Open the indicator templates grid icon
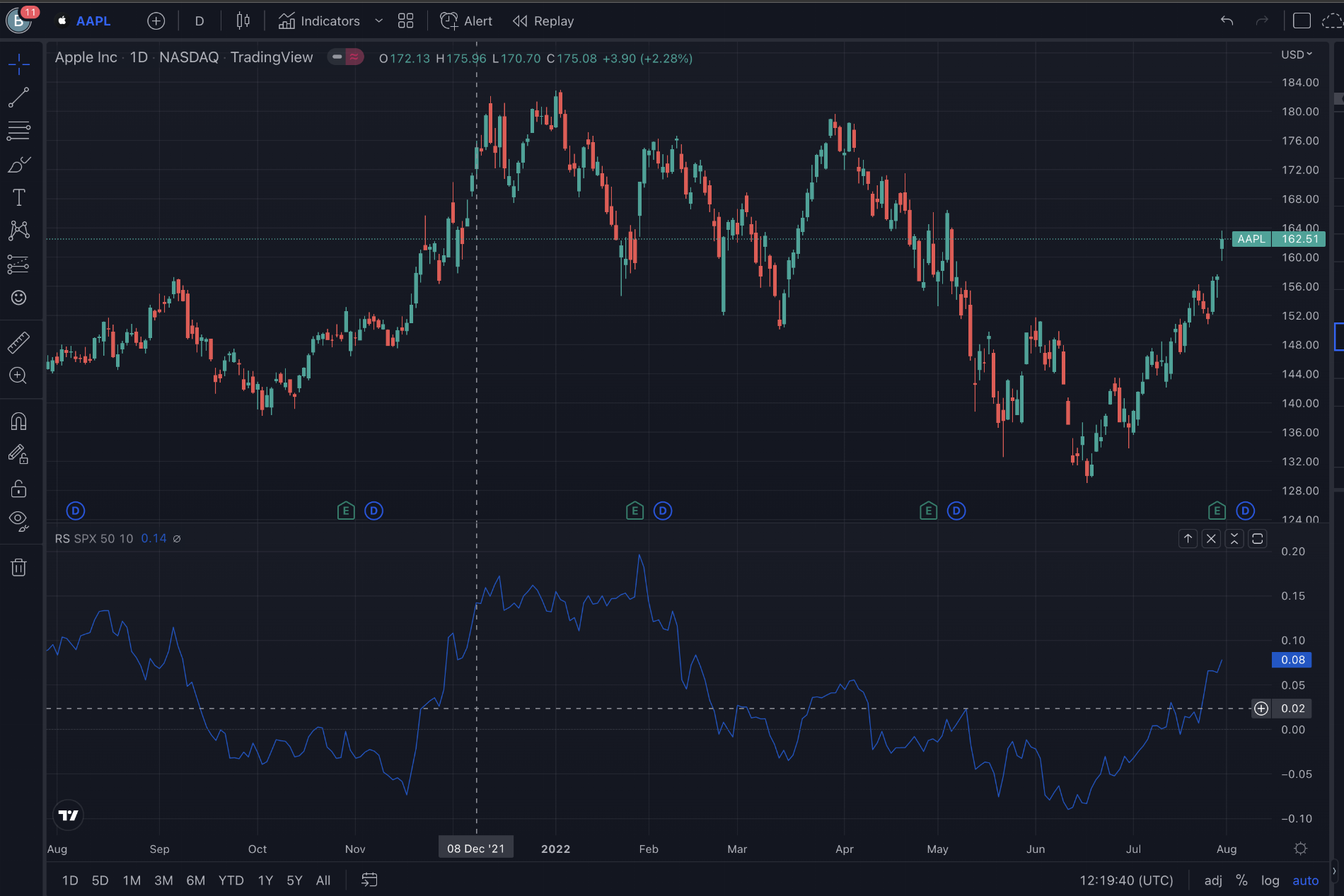Viewport: 1344px width, 896px height. pos(405,21)
